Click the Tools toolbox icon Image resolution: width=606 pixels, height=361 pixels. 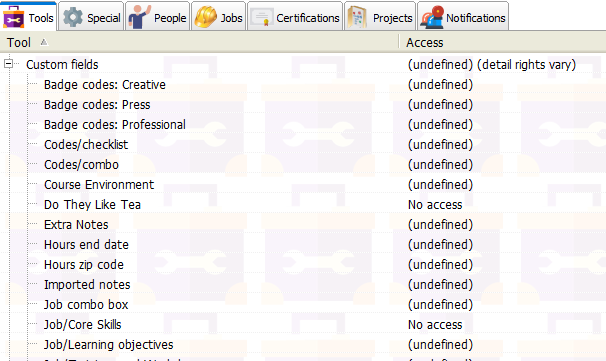click(14, 17)
